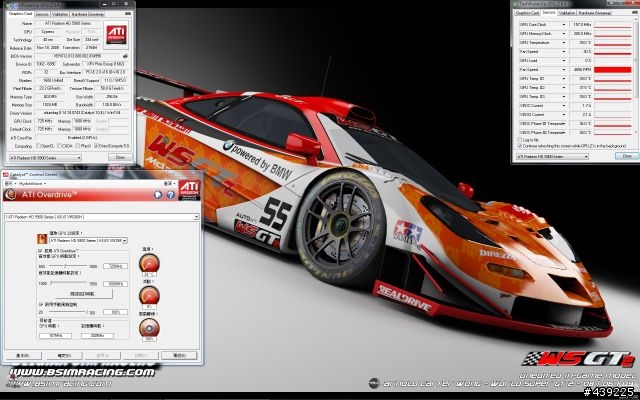Open the Options menu beside the ATI logo

pos(169,184)
